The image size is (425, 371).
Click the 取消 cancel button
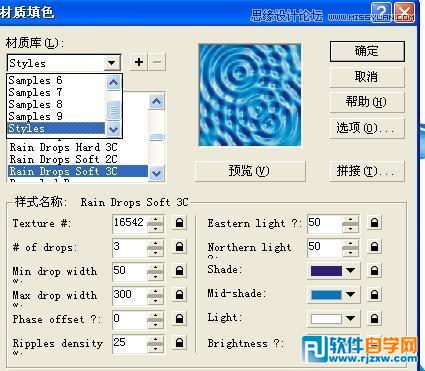367,77
